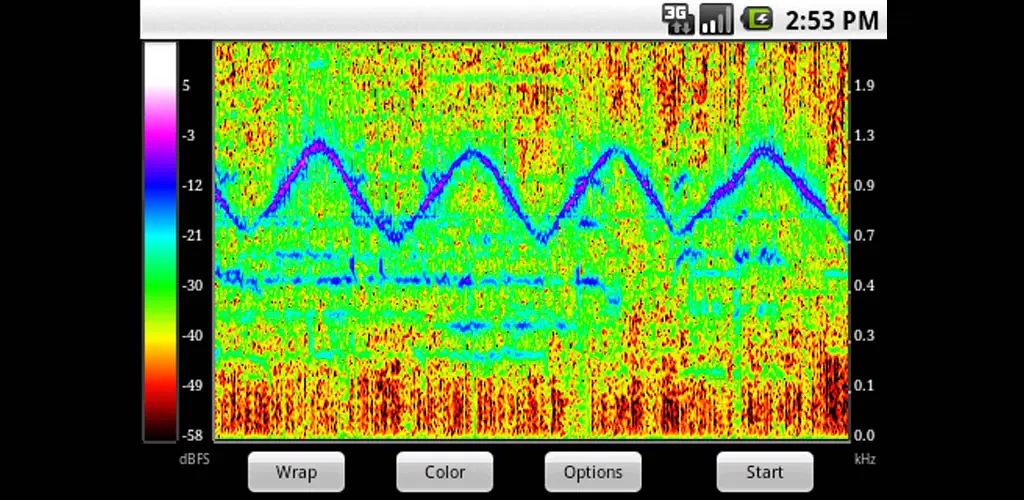The image size is (1024, 500).
Task: Click the 0.1 frequency axis label
Action: [865, 385]
